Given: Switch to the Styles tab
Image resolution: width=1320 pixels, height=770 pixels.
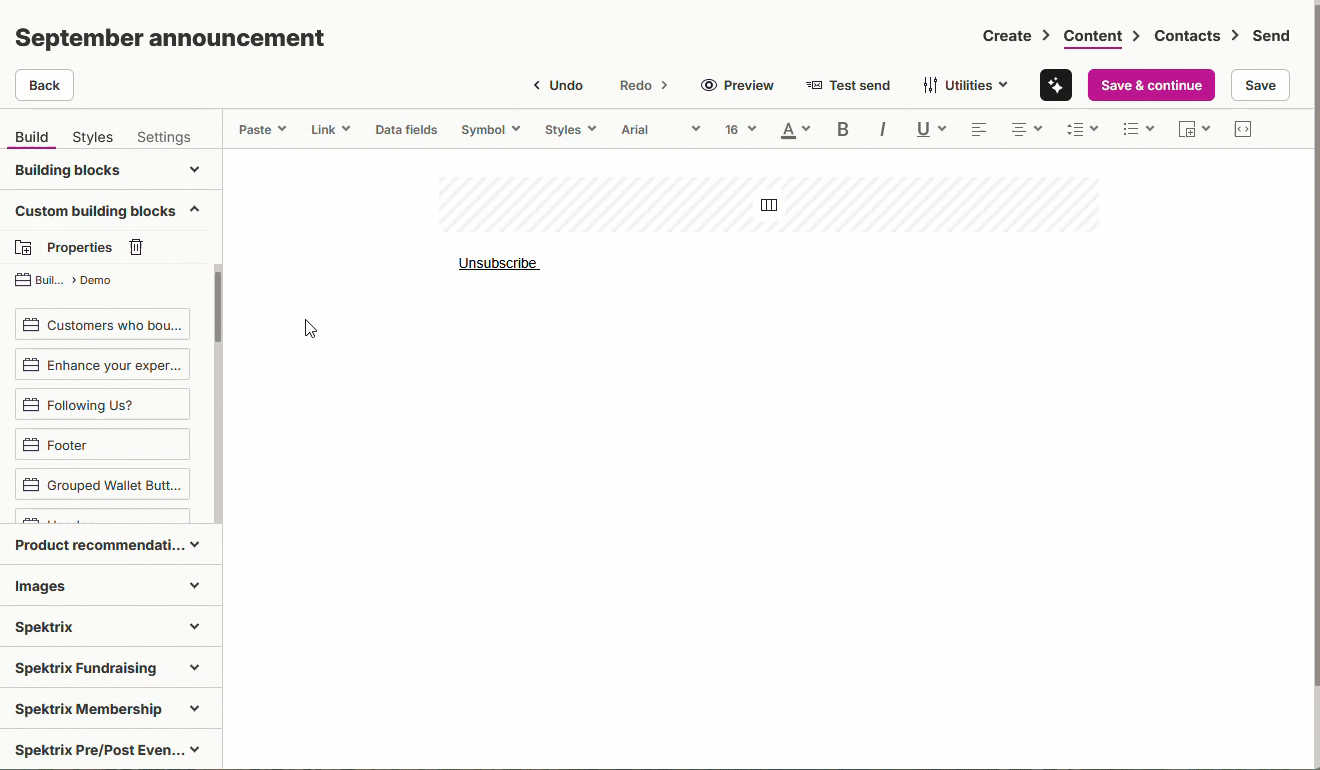Looking at the screenshot, I should pos(92,137).
